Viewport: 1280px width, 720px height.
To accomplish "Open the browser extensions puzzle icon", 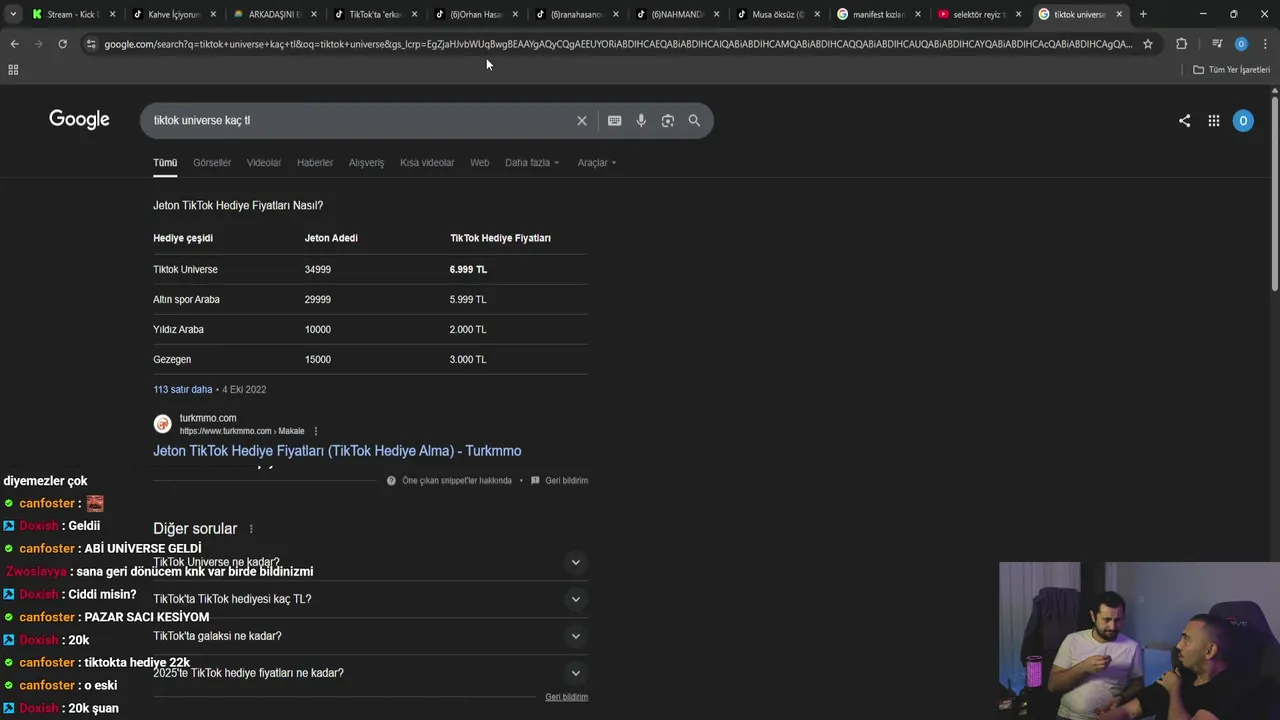I will click(x=1181, y=44).
